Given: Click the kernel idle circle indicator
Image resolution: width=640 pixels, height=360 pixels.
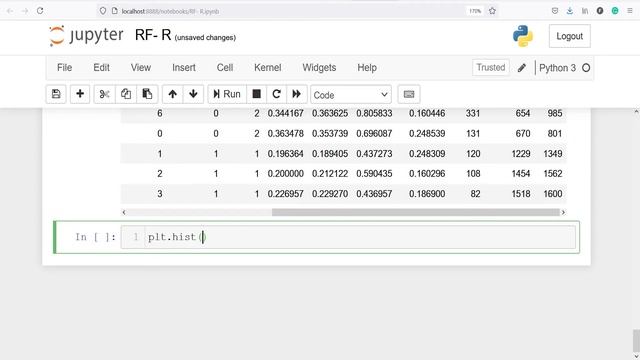Looking at the screenshot, I should pyautogui.click(x=586, y=68).
